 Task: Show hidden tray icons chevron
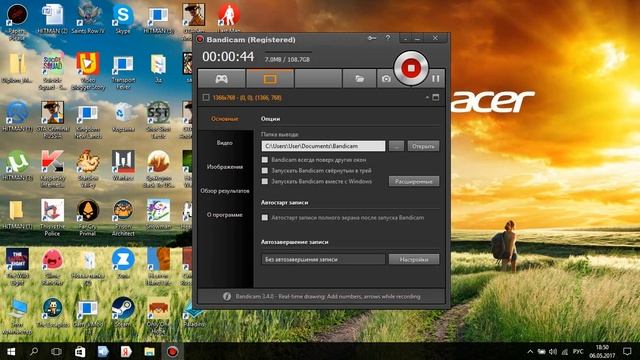[x=530, y=351]
